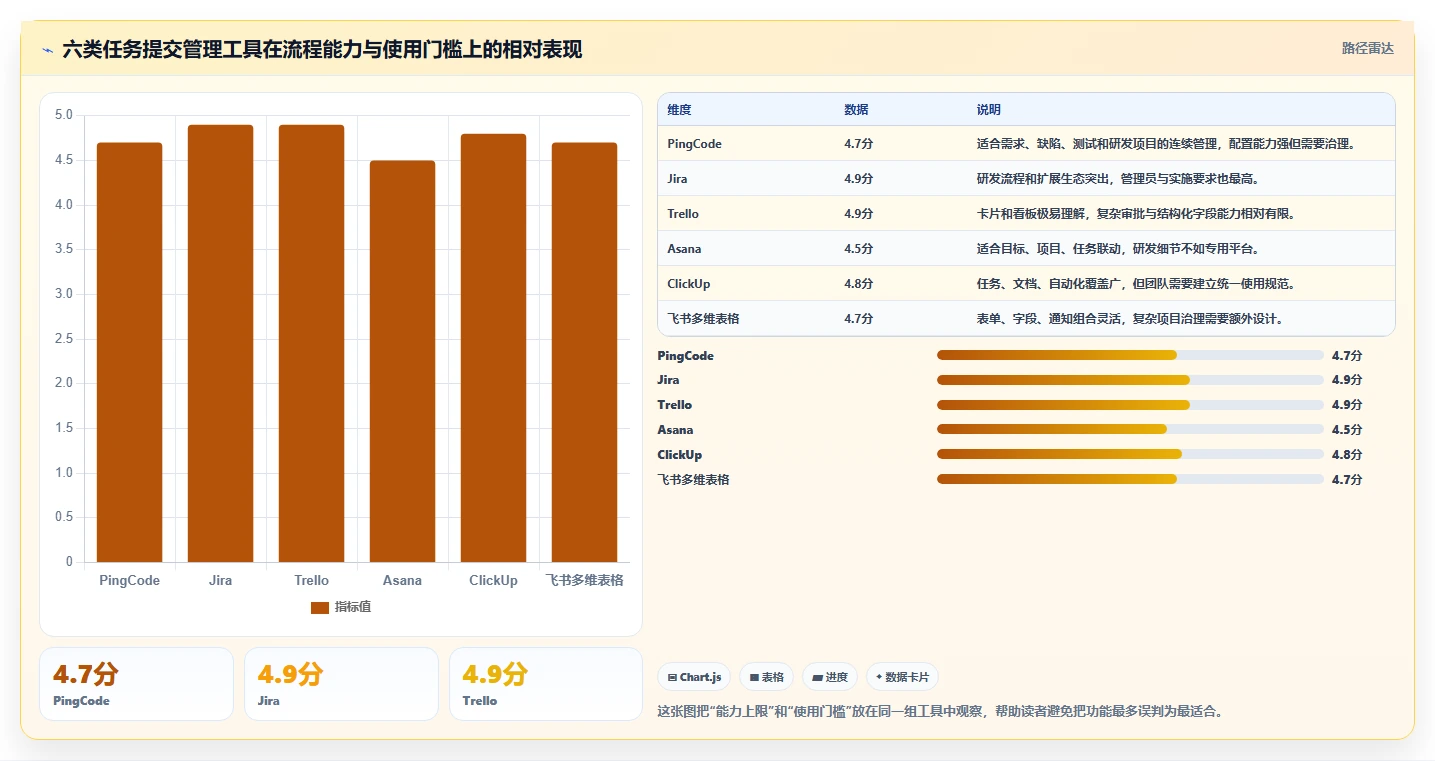Click the PingCode bar in the chart

[130, 352]
